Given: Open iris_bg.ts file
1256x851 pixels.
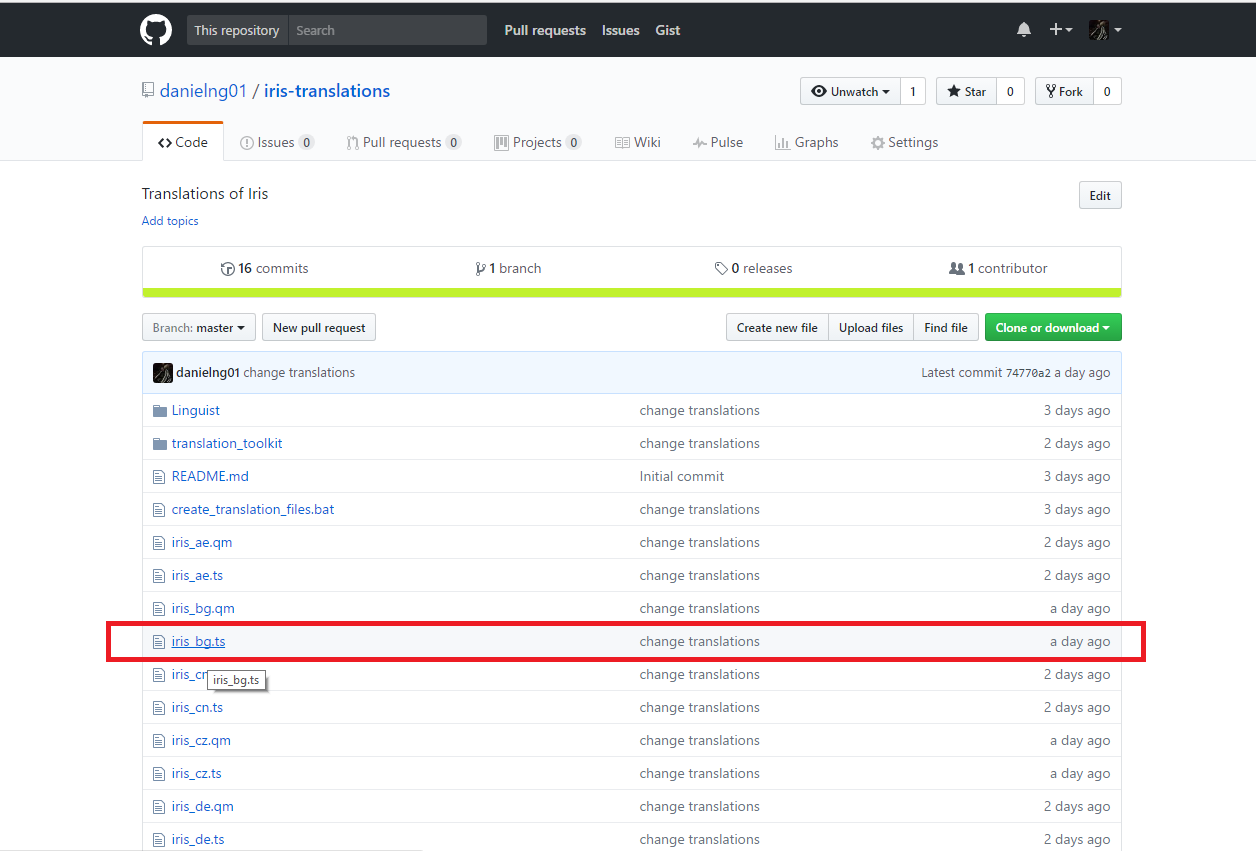Looking at the screenshot, I should [198, 641].
